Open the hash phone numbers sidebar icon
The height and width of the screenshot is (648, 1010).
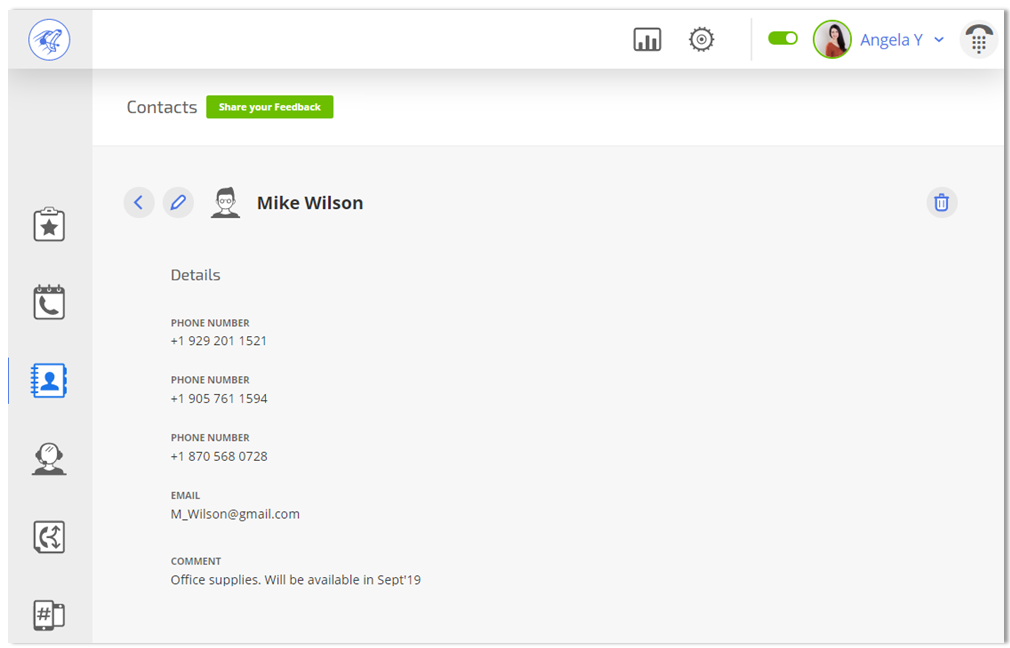point(49,615)
